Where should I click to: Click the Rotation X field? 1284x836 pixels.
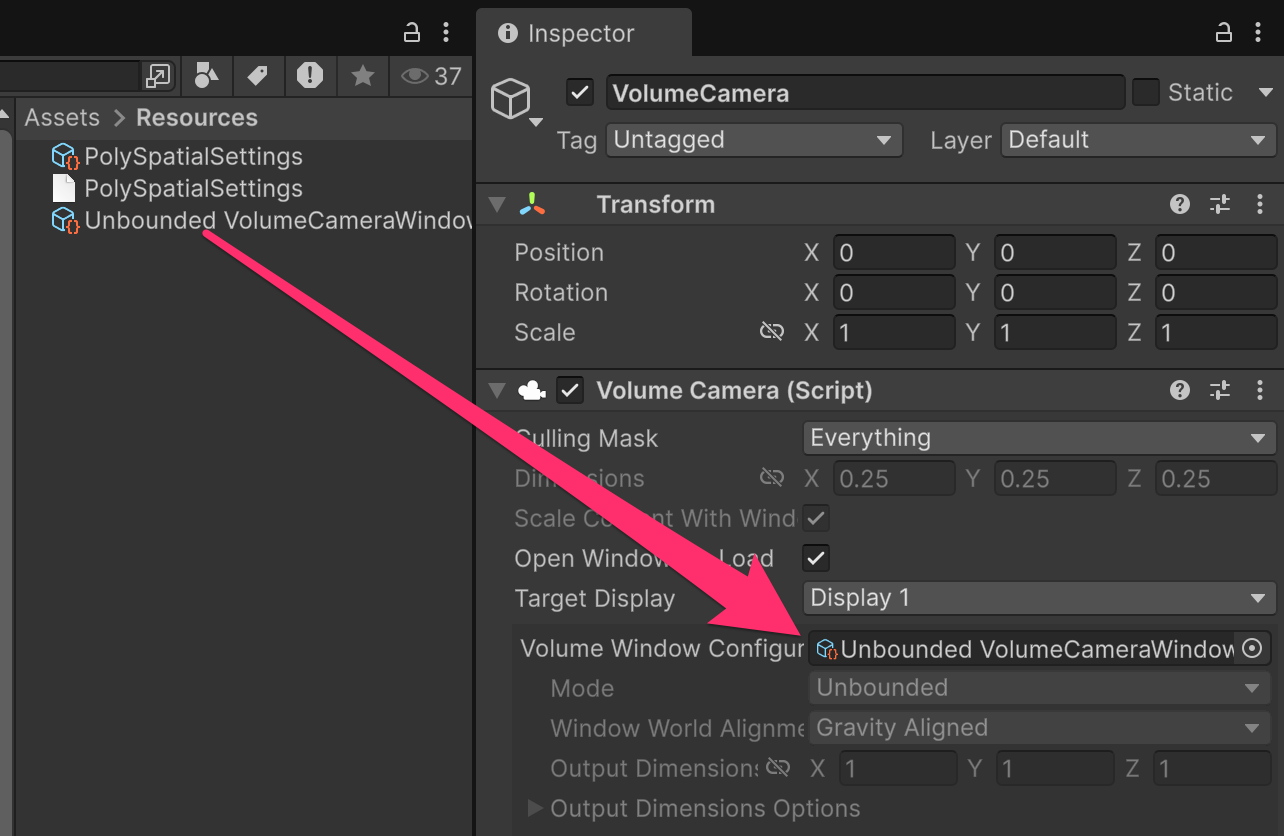point(894,292)
